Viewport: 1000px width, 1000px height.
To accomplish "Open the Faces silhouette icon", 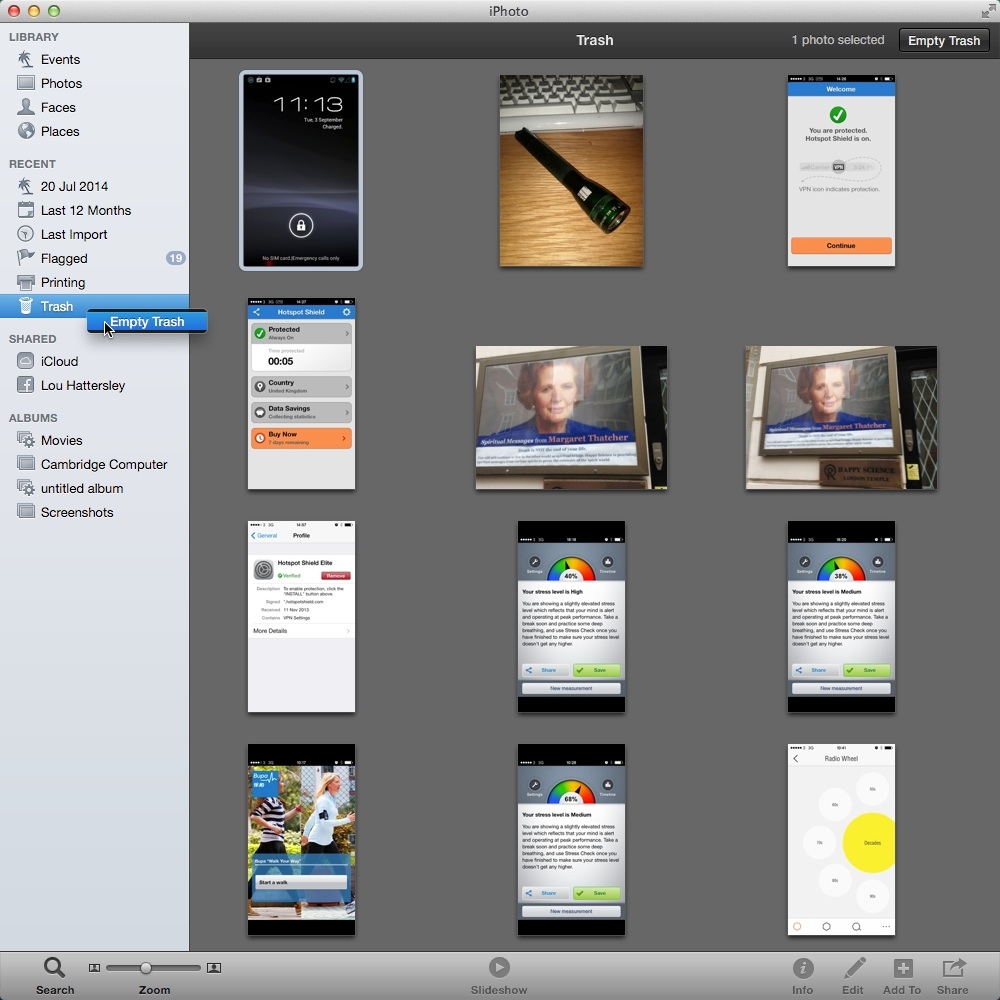I will coord(26,107).
